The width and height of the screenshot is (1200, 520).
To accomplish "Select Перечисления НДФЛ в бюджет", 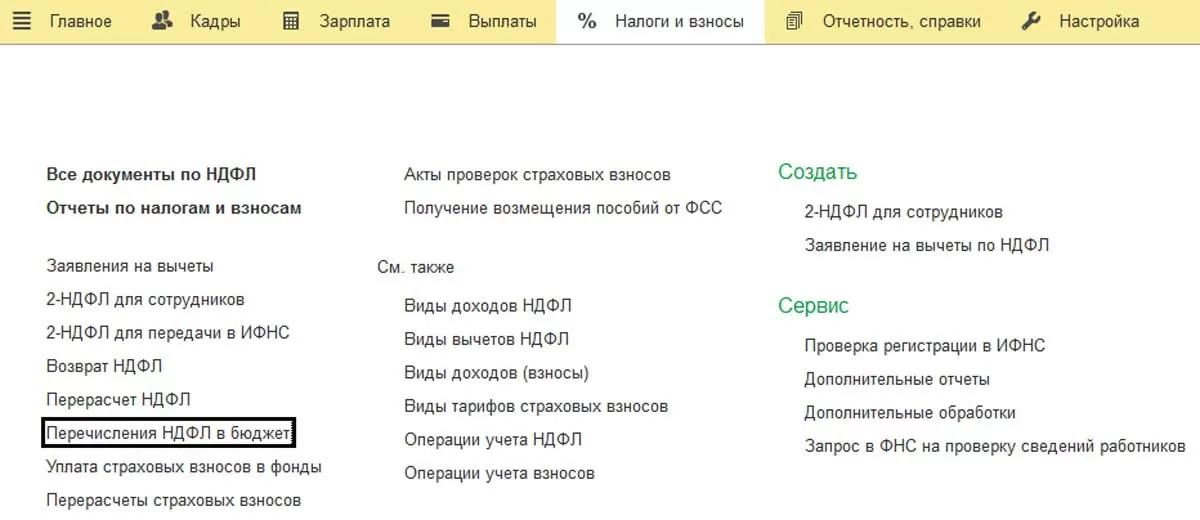I will pyautogui.click(x=169, y=433).
